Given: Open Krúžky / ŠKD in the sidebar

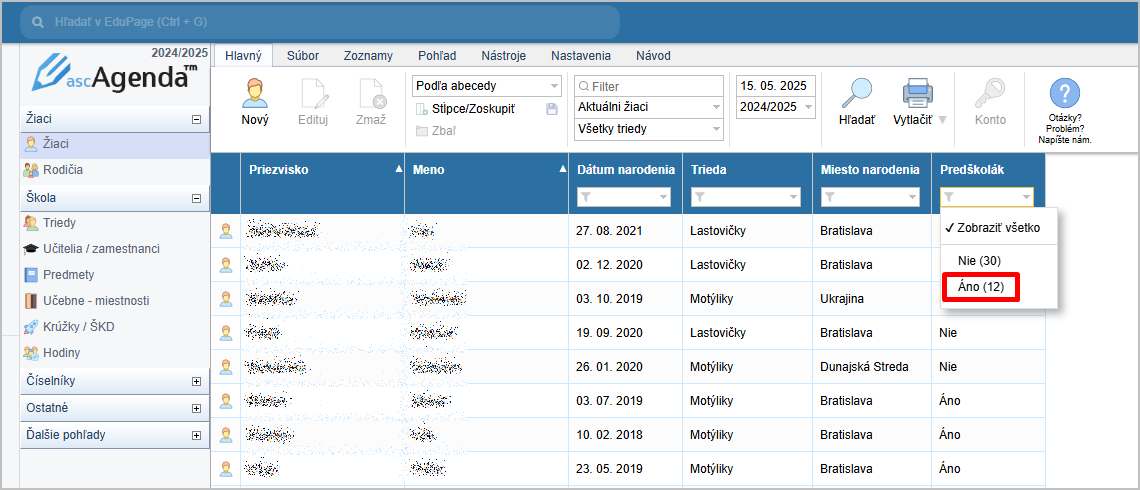Looking at the screenshot, I should [80, 327].
